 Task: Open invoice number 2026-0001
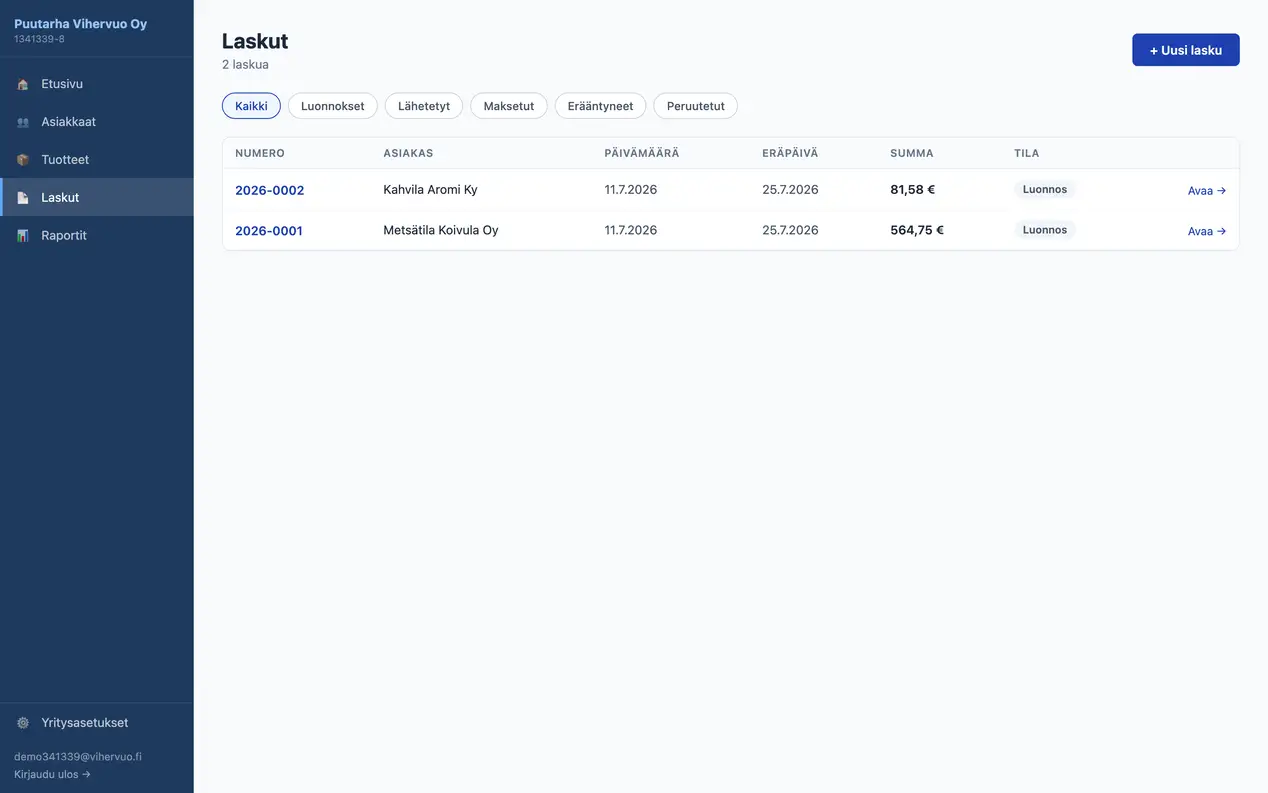[x=269, y=231]
